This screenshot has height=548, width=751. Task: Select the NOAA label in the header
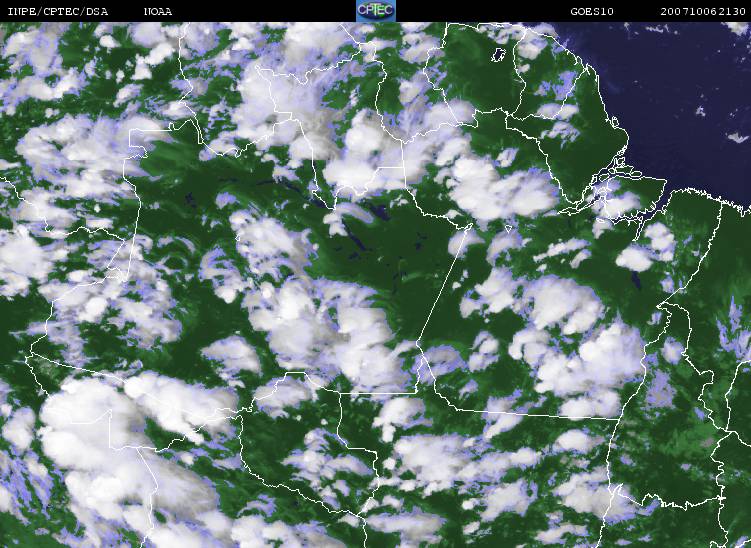[158, 11]
